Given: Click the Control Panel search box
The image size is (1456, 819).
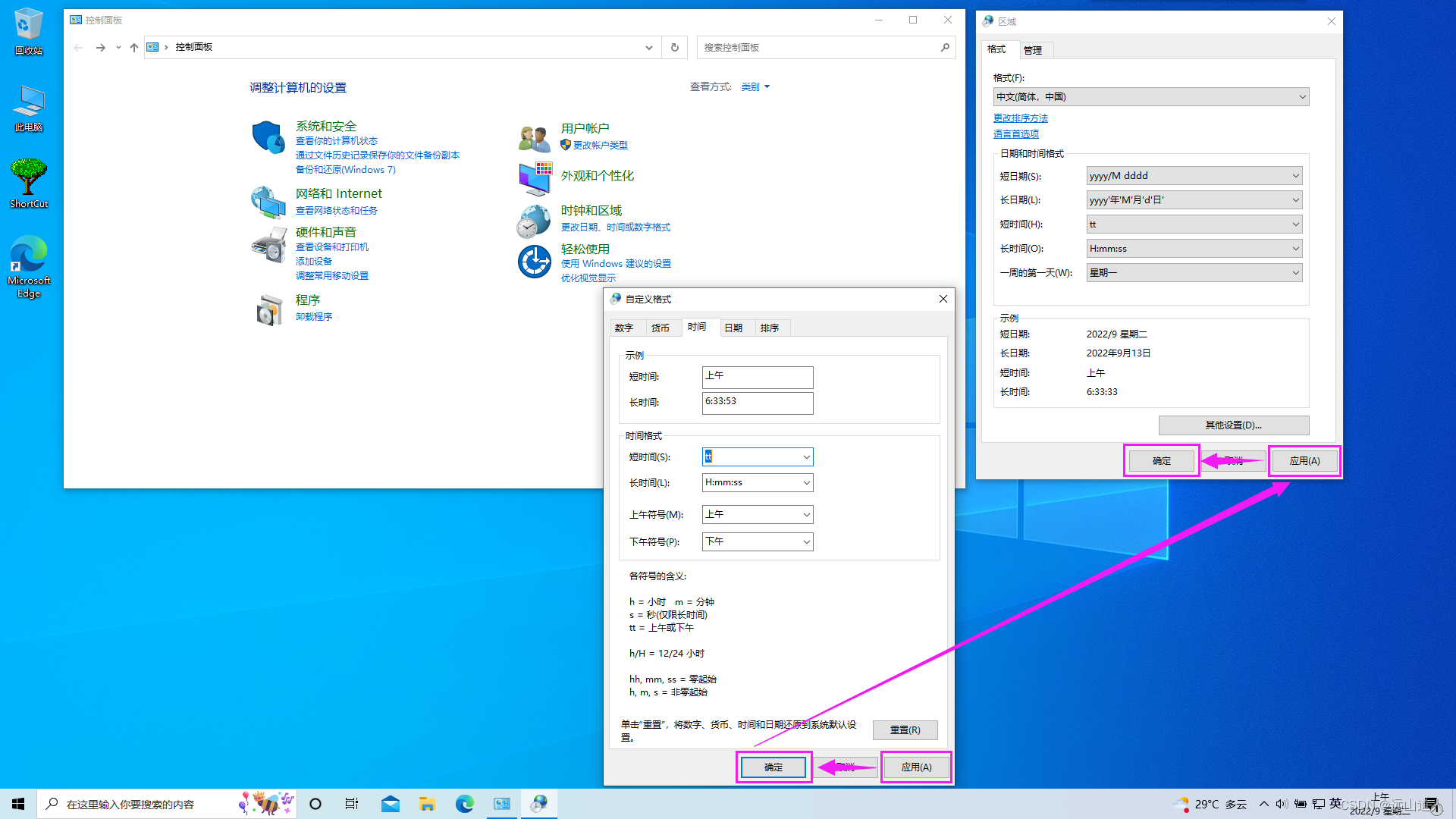Looking at the screenshot, I should 825,47.
